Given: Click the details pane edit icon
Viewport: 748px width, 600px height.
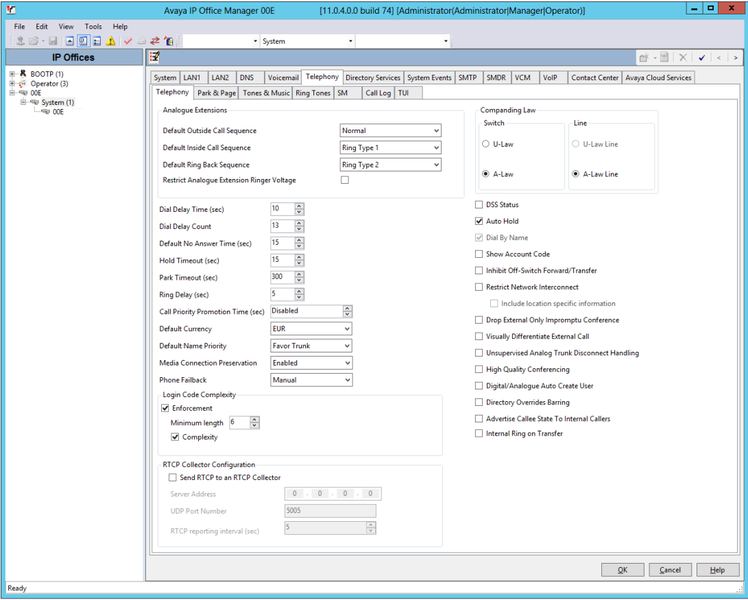Looking at the screenshot, I should click(x=154, y=57).
